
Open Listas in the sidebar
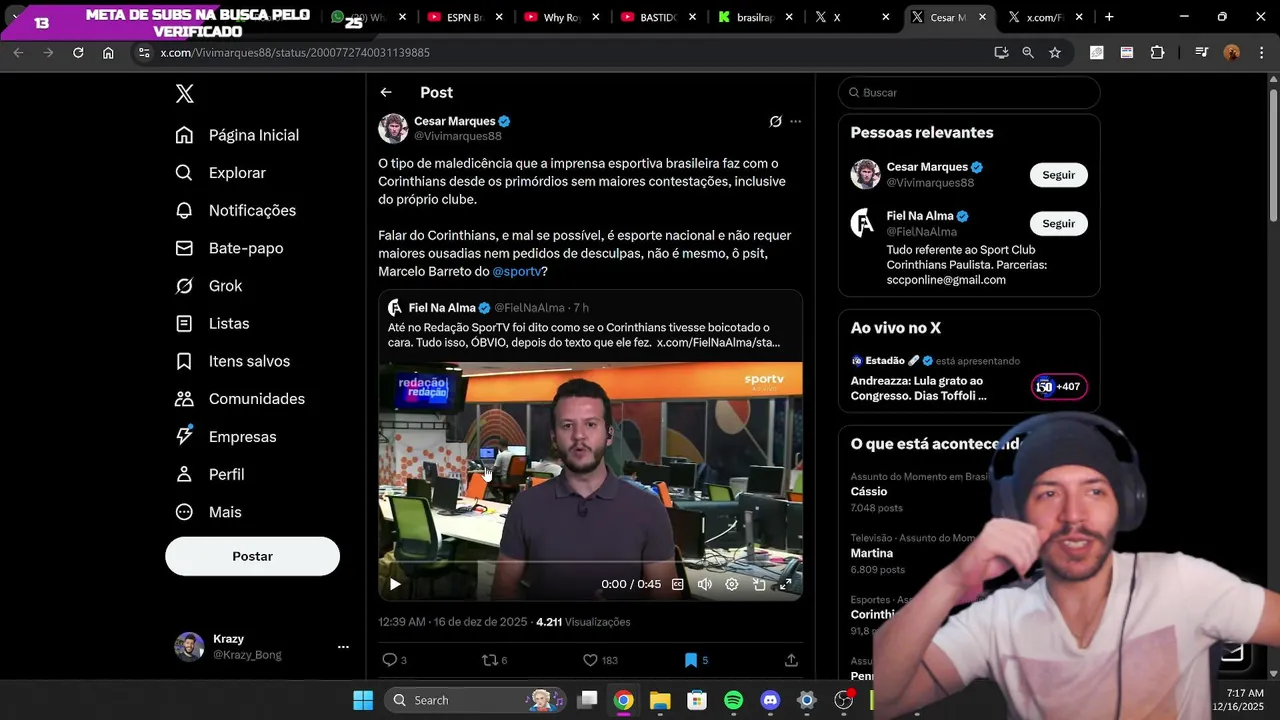(x=212, y=324)
